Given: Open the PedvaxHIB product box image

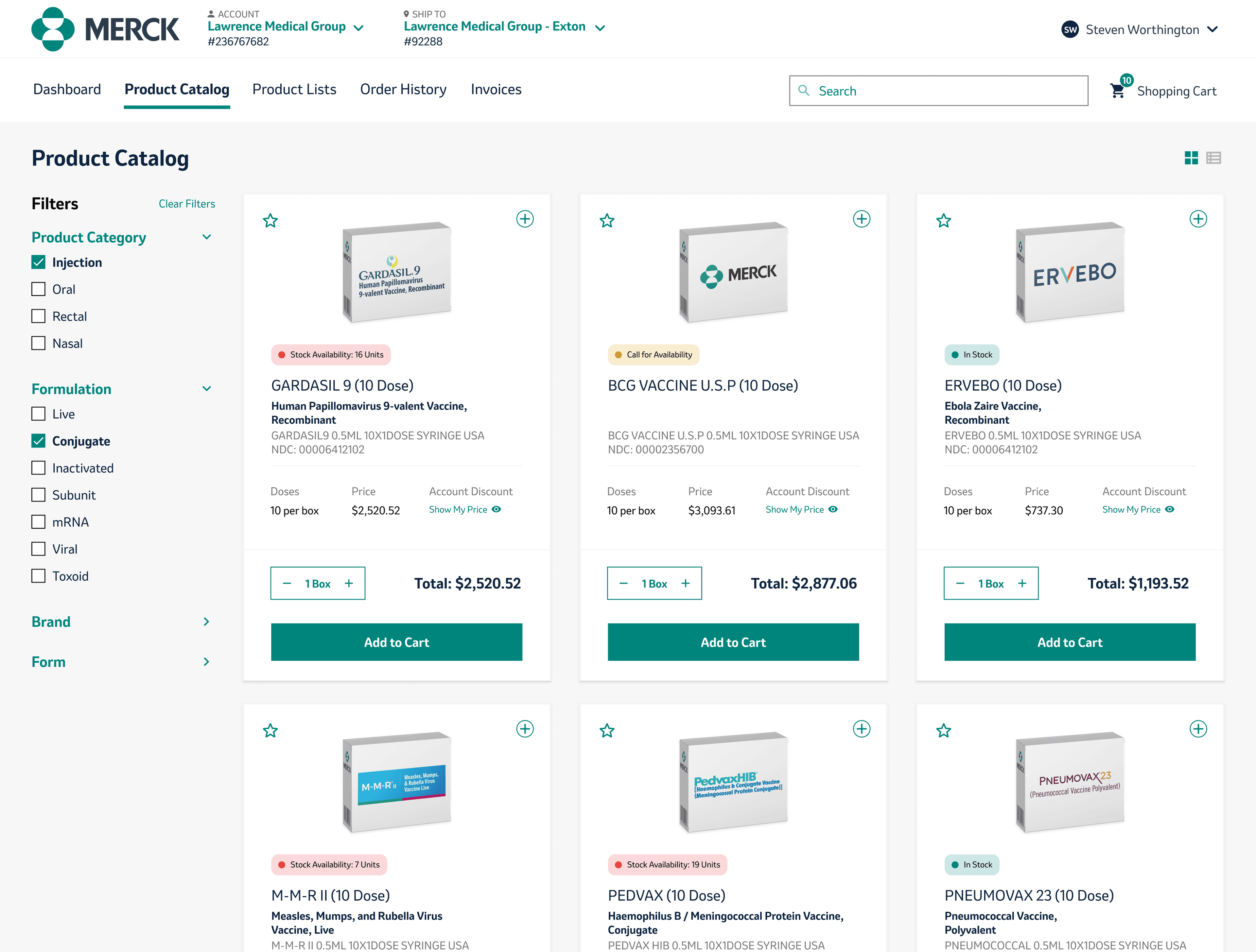Looking at the screenshot, I should point(733,782).
